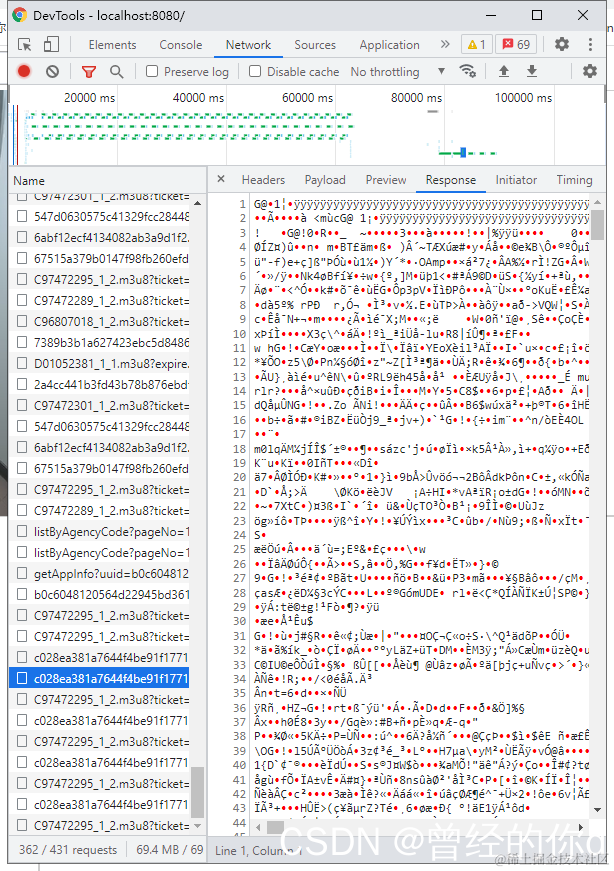
Task: Click the 362 / 431 requests status text
Action: coord(68,850)
